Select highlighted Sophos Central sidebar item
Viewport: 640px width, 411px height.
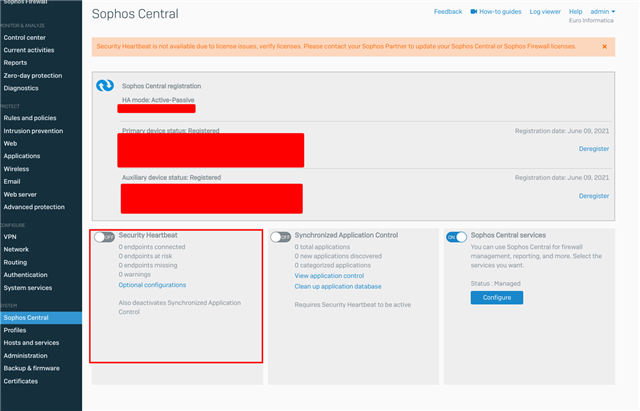coord(41,318)
